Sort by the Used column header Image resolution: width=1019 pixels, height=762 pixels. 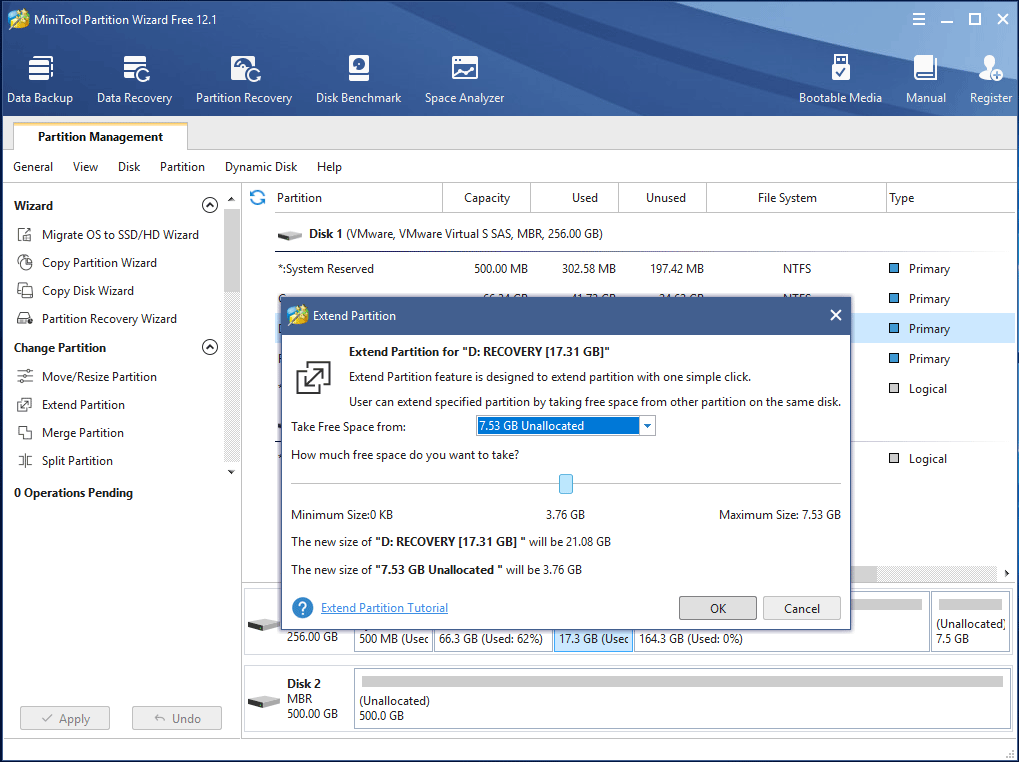coord(574,197)
